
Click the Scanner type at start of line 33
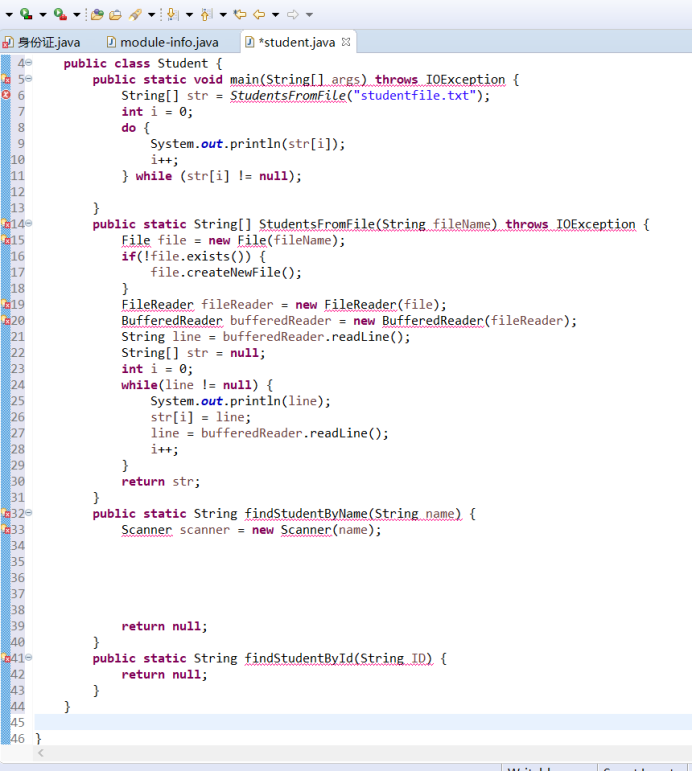[147, 530]
